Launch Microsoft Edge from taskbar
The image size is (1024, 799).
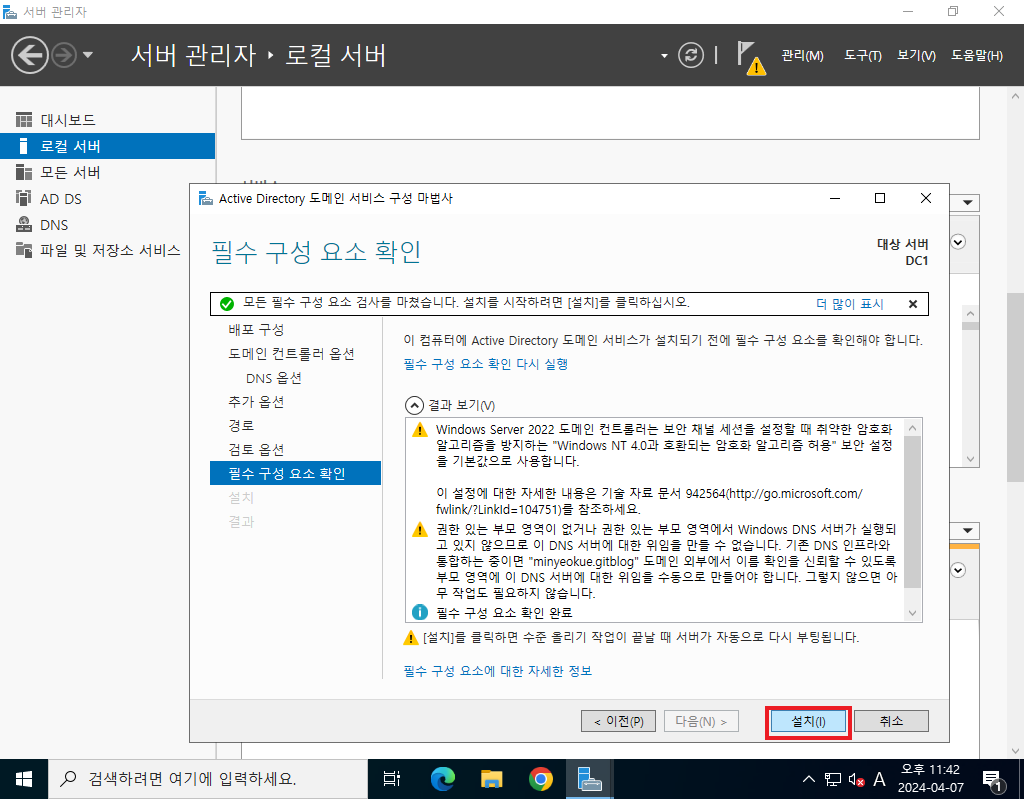pos(442,779)
